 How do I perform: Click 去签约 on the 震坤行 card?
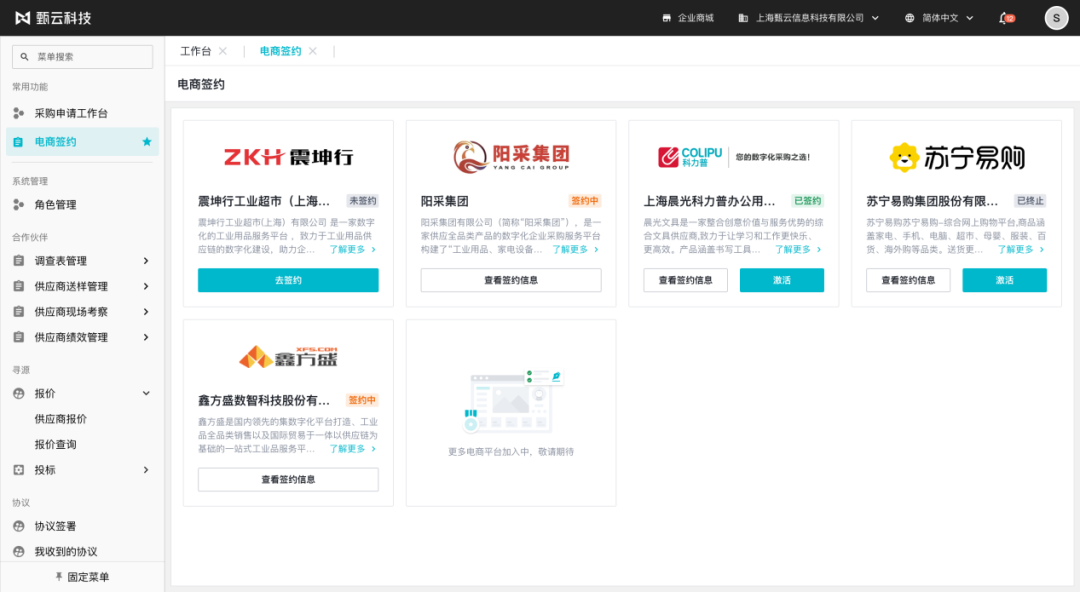(287, 281)
